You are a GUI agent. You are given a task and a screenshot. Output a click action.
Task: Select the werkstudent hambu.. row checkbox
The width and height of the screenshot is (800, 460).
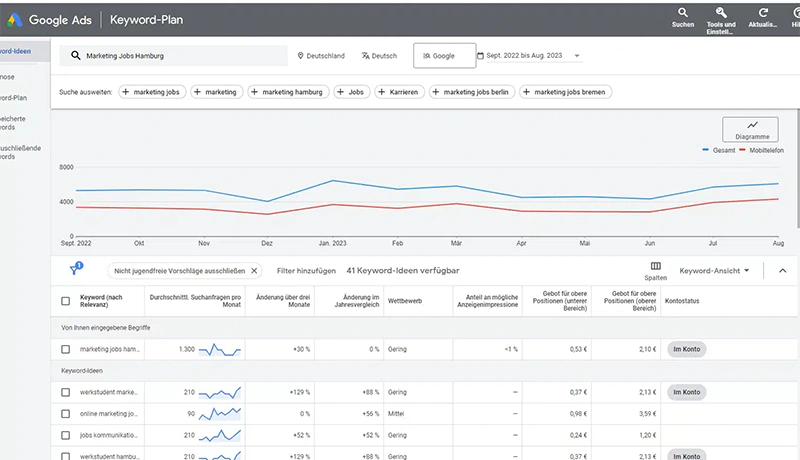tap(65, 456)
